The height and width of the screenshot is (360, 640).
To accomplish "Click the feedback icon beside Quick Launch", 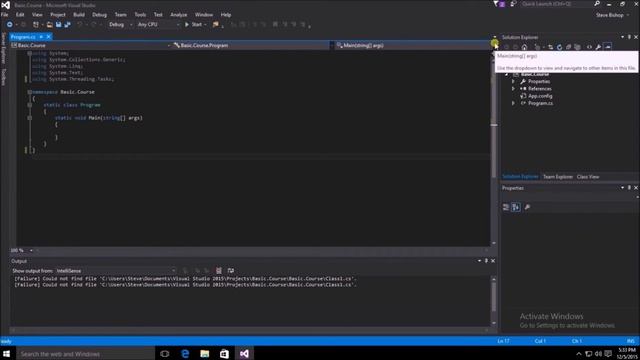I will point(513,4).
